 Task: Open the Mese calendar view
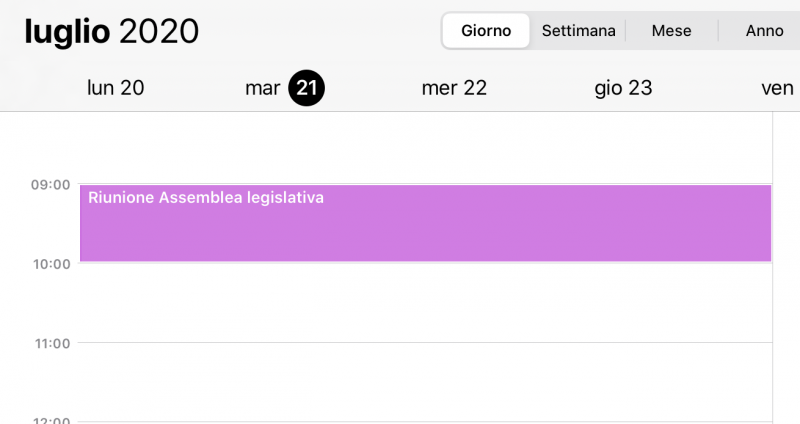671,30
